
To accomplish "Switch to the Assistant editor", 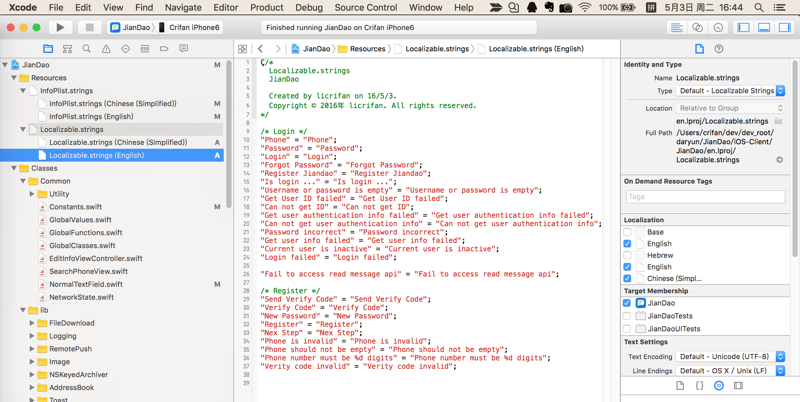I will point(697,28).
